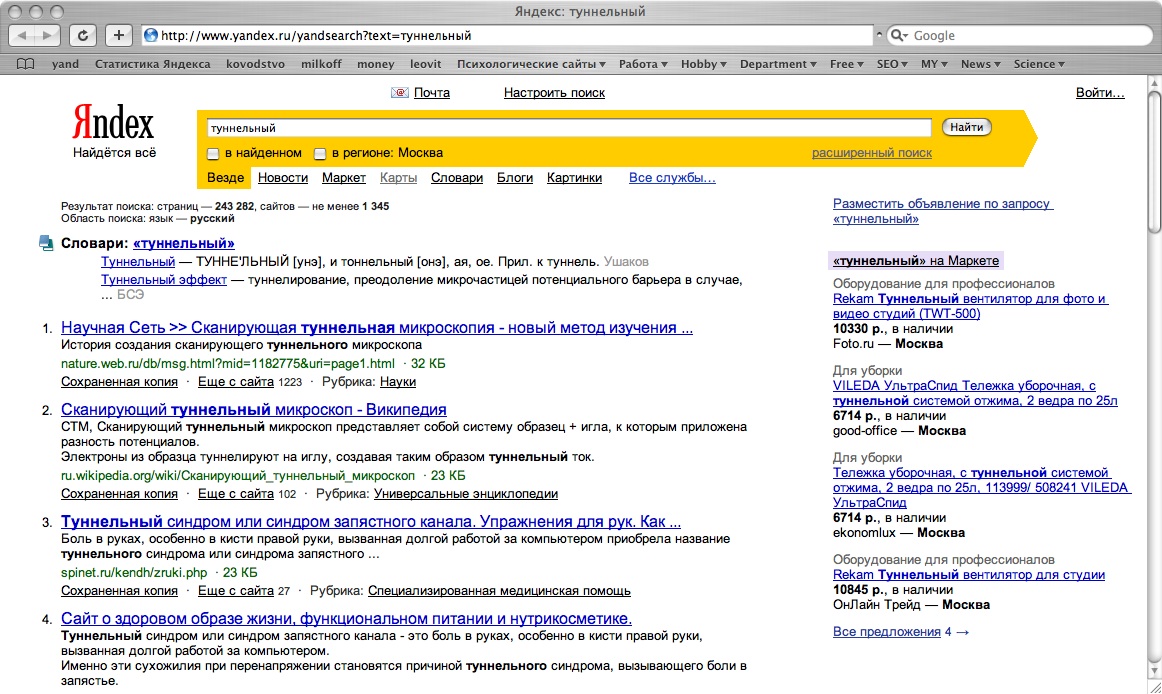This screenshot has width=1162, height=694.
Task: Switch to the 'Новости' search tab
Action: [x=283, y=178]
